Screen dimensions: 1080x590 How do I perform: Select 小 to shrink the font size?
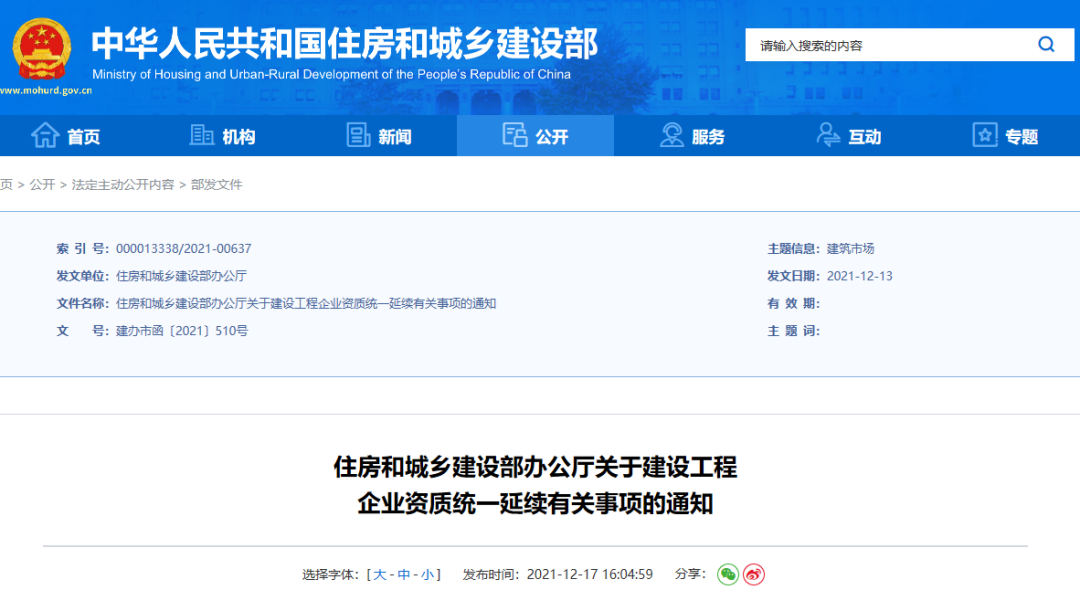[426, 575]
